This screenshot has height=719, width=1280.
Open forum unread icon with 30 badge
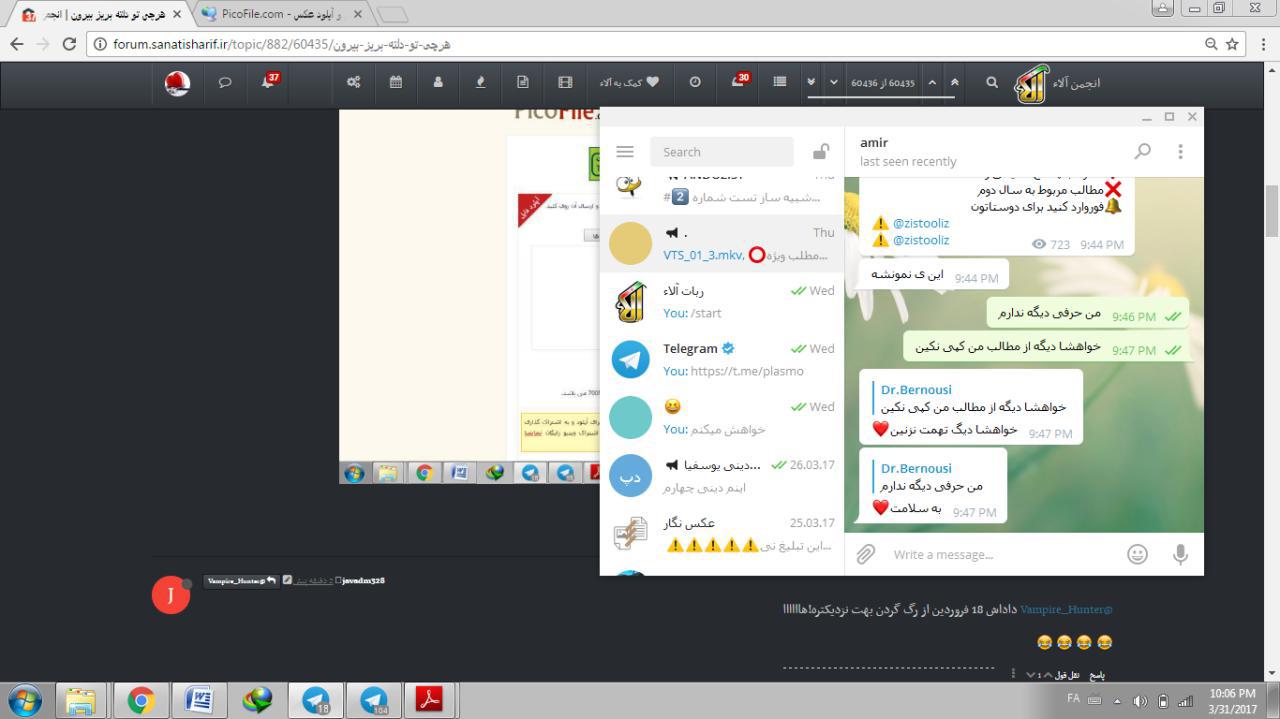tap(739, 81)
